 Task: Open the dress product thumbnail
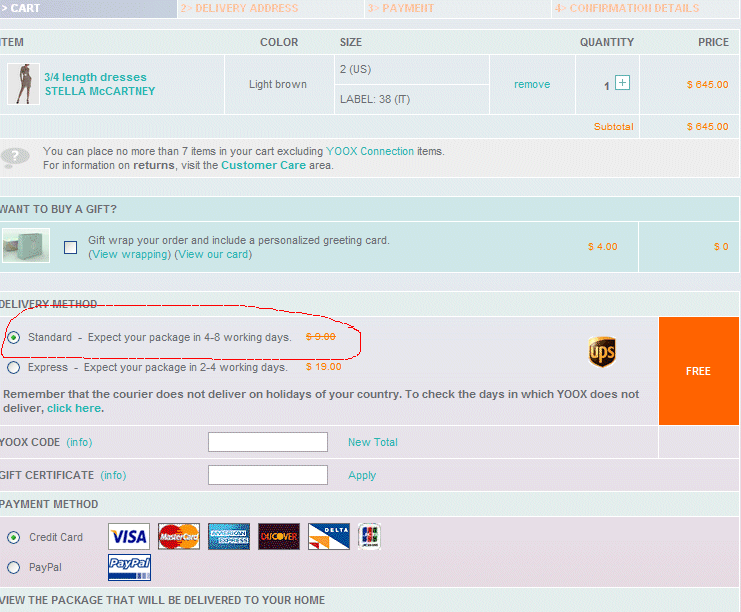[24, 84]
